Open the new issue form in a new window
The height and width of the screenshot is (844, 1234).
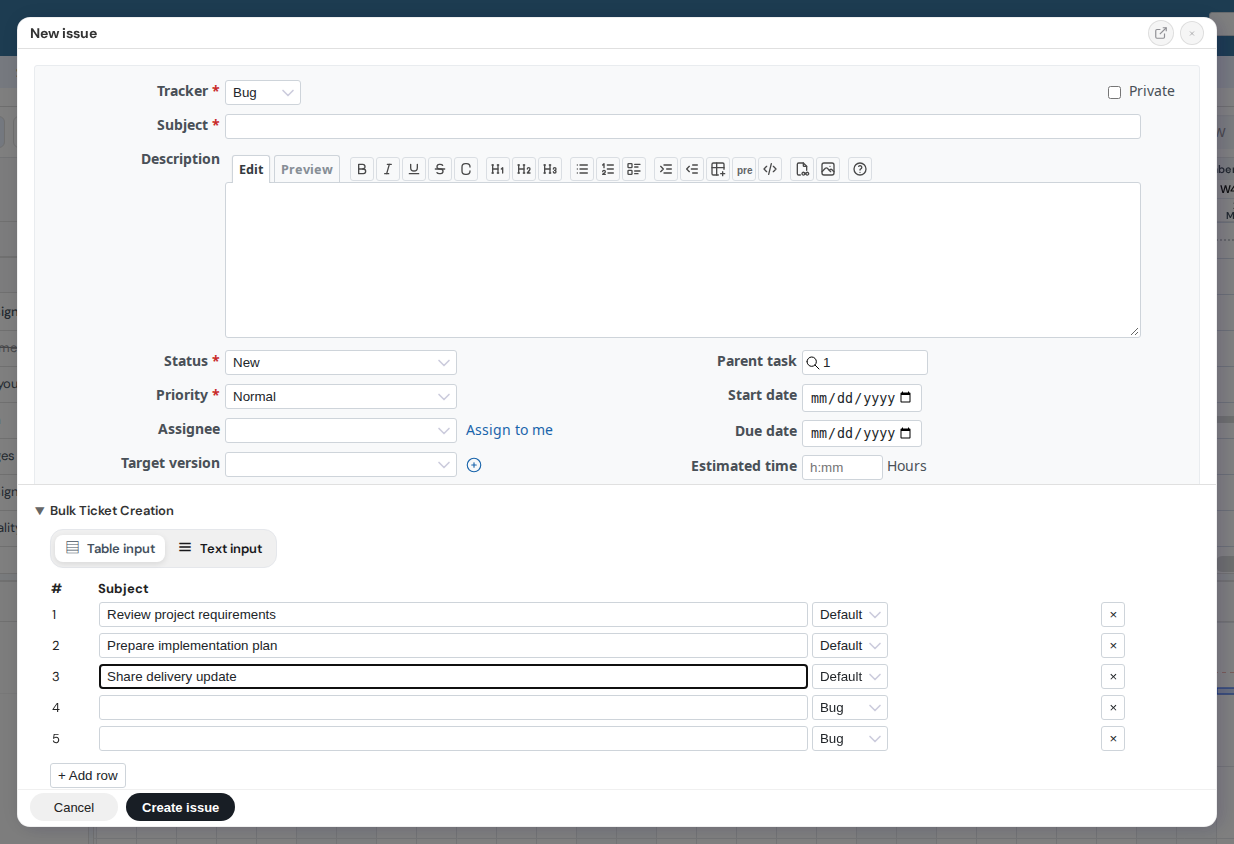point(1161,33)
